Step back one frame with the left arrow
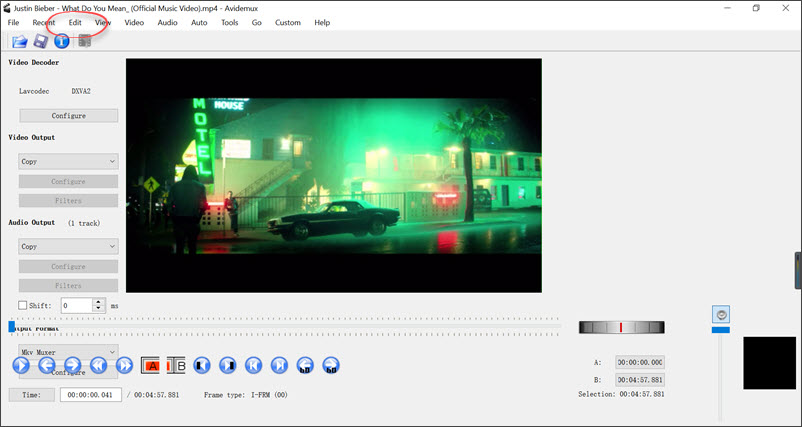Image resolution: width=802 pixels, height=427 pixels. (x=47, y=365)
